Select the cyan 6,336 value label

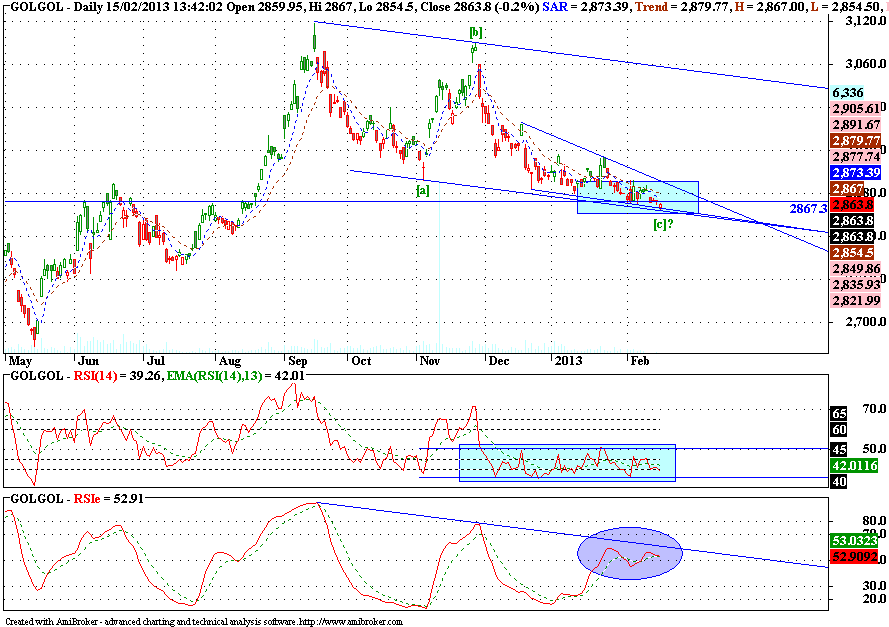point(848,92)
